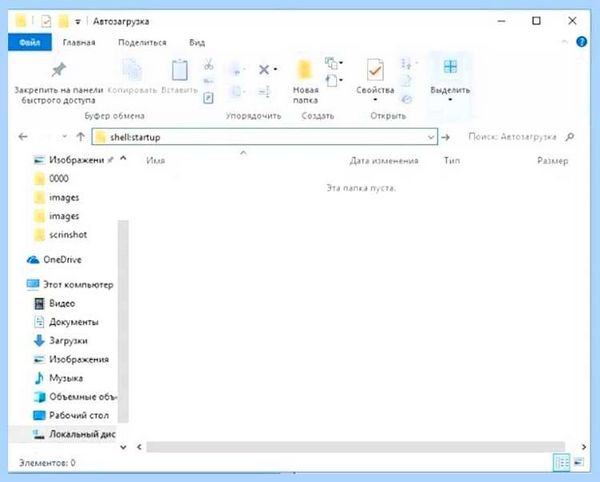Switch to details view icon in status bar
This screenshot has width=600, height=482.
coord(562,462)
